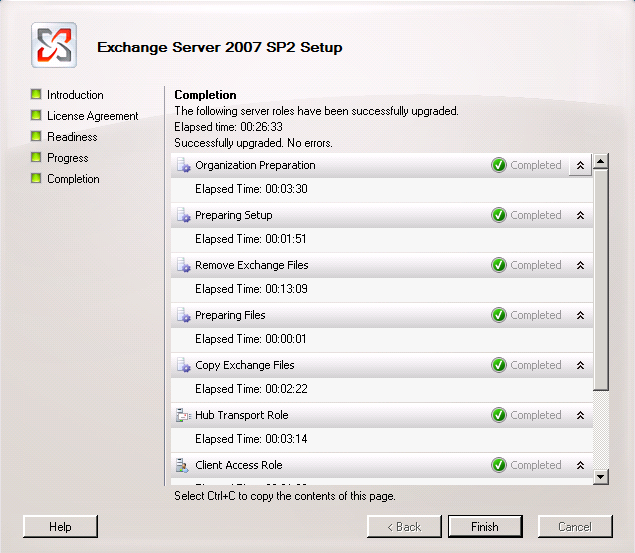The height and width of the screenshot is (553, 635).
Task: Click the green Readiness step indicator
Action: click(36, 136)
